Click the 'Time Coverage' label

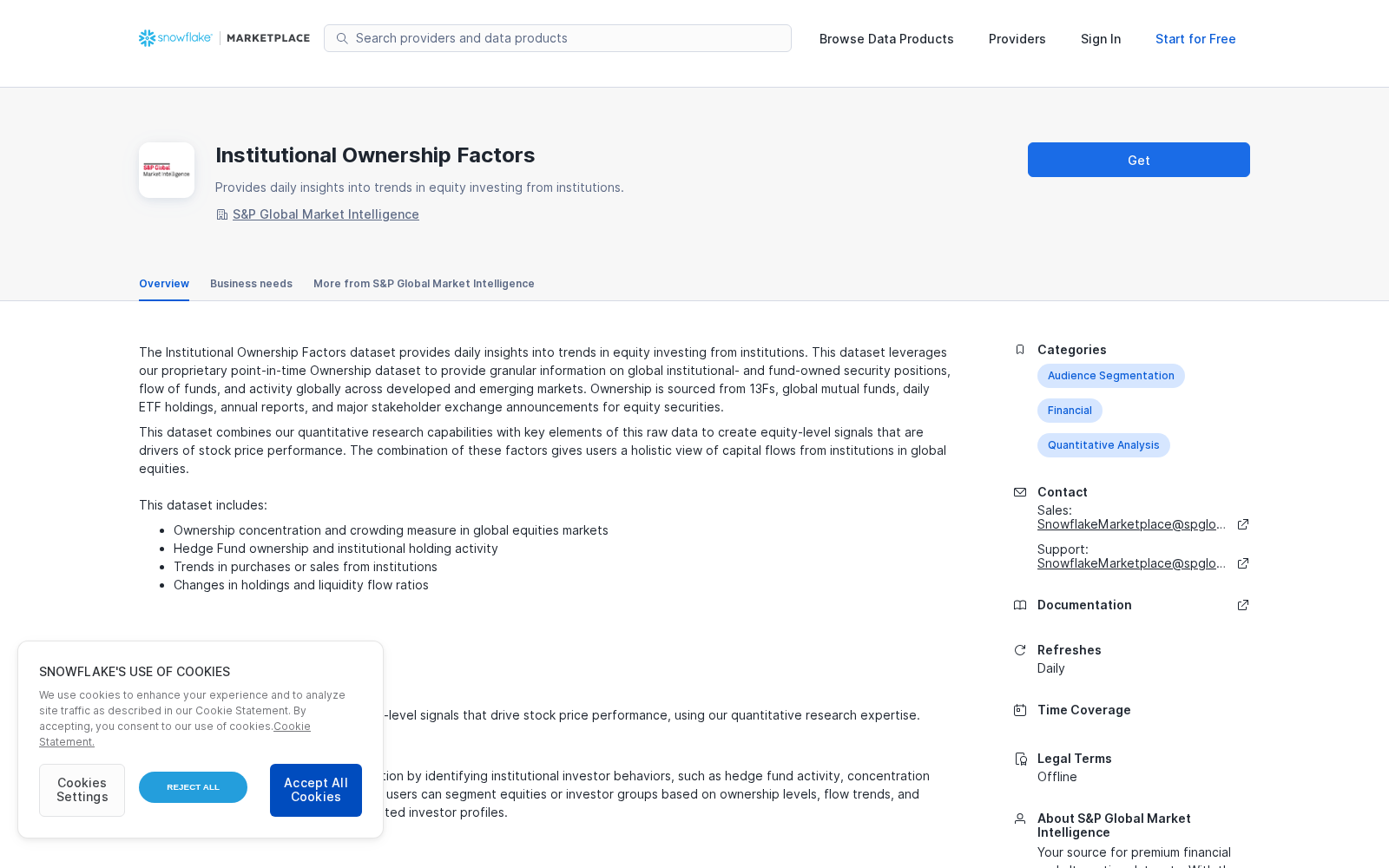tap(1084, 710)
